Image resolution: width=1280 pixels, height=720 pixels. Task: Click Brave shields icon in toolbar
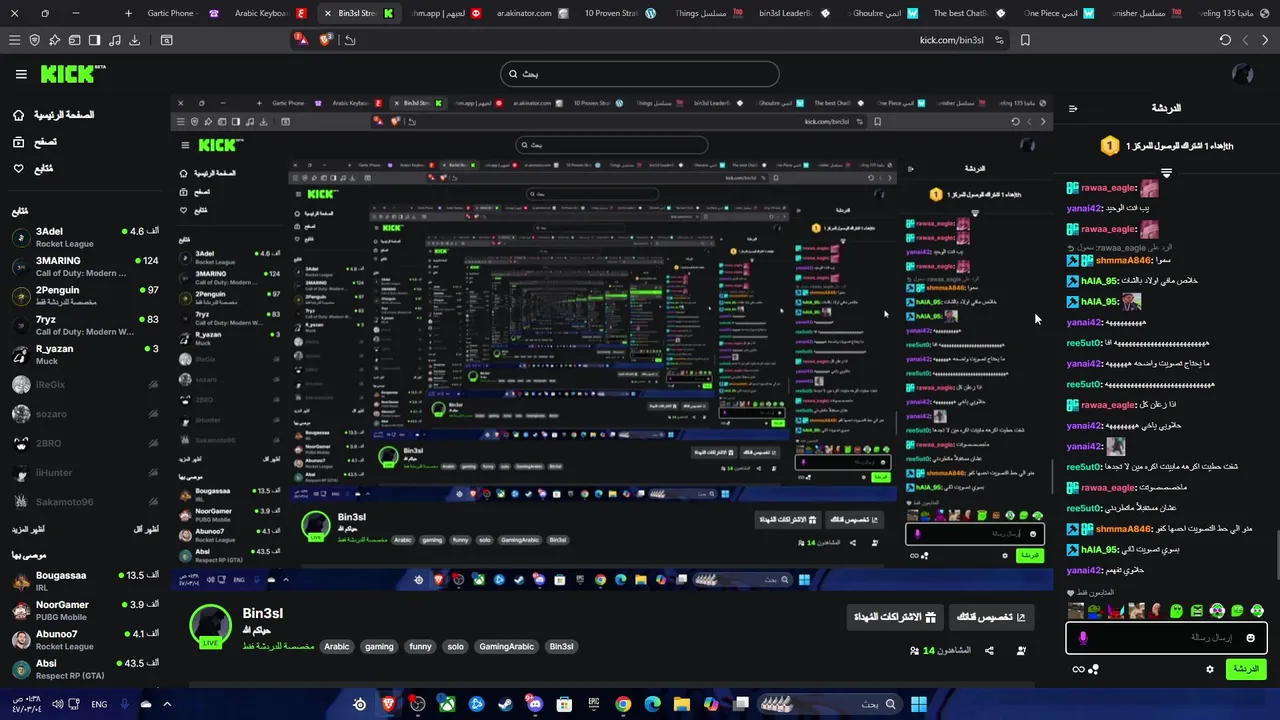pyautogui.click(x=325, y=39)
